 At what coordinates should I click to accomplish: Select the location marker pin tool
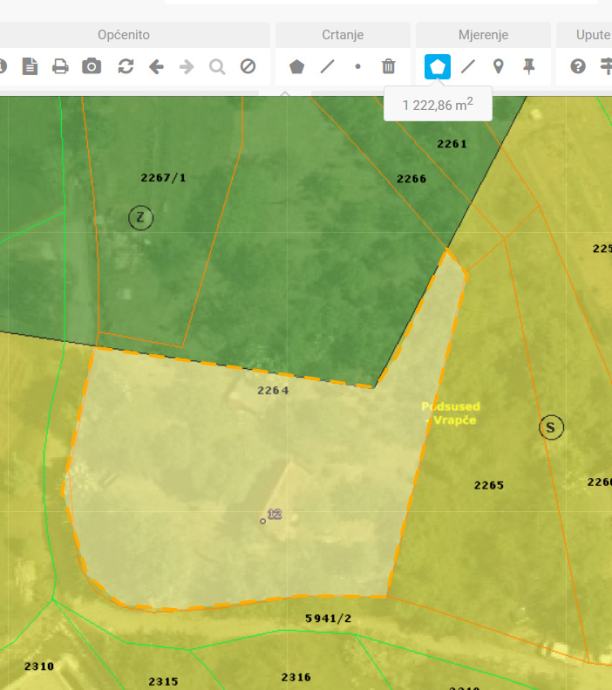coord(498,67)
